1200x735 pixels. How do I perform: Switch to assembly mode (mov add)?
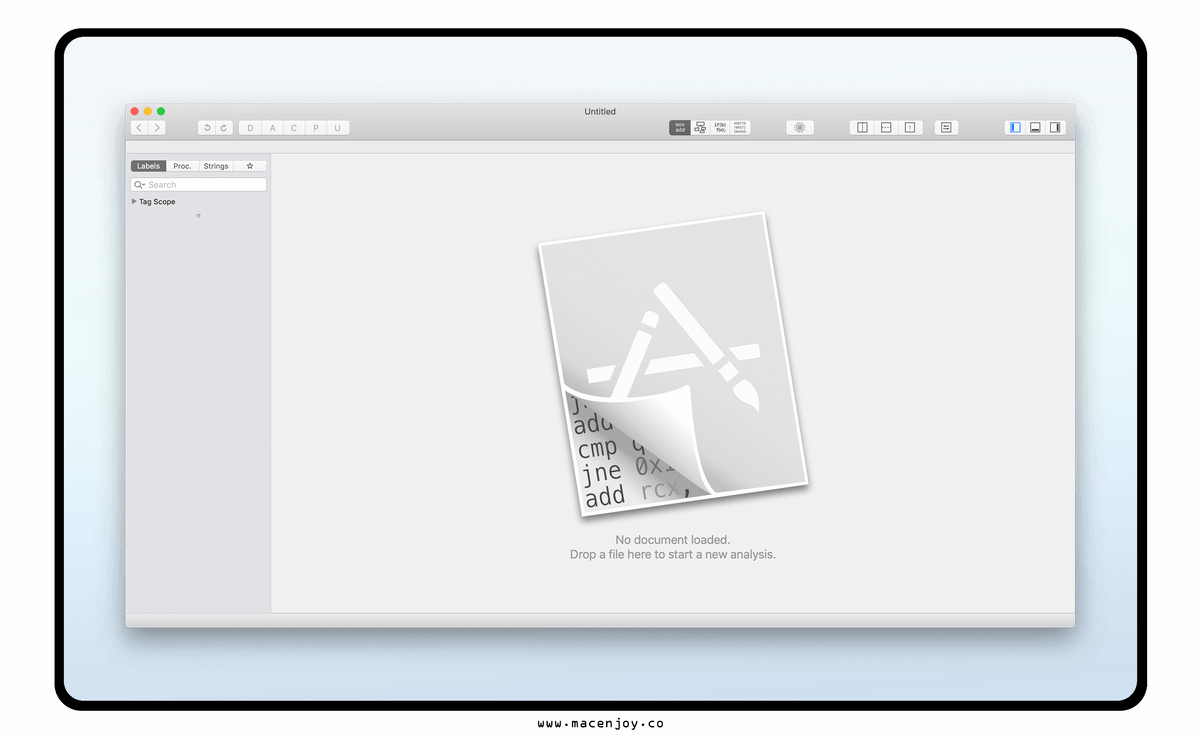coord(680,128)
